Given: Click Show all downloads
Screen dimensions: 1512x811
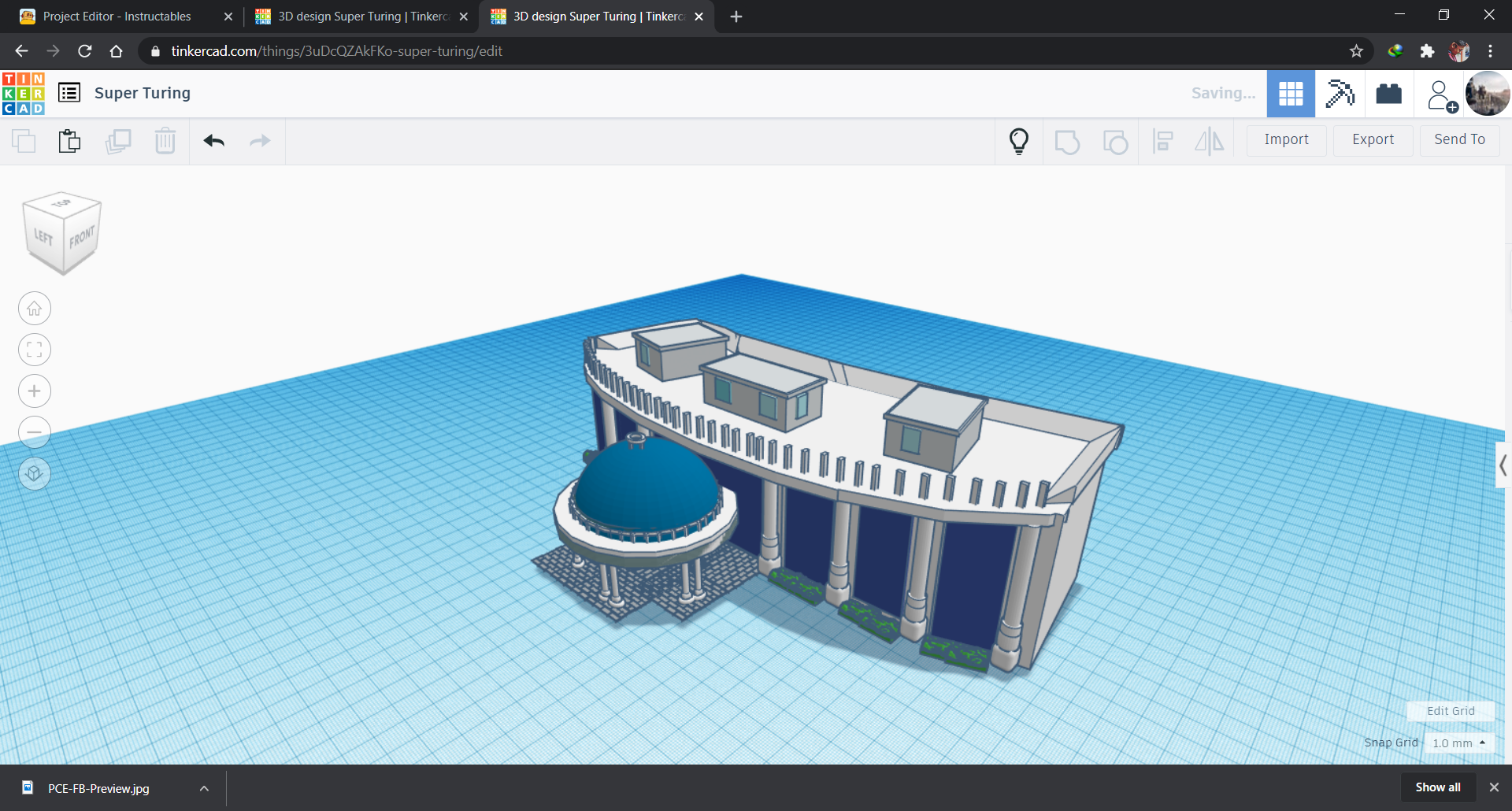Looking at the screenshot, I should pos(1438,787).
